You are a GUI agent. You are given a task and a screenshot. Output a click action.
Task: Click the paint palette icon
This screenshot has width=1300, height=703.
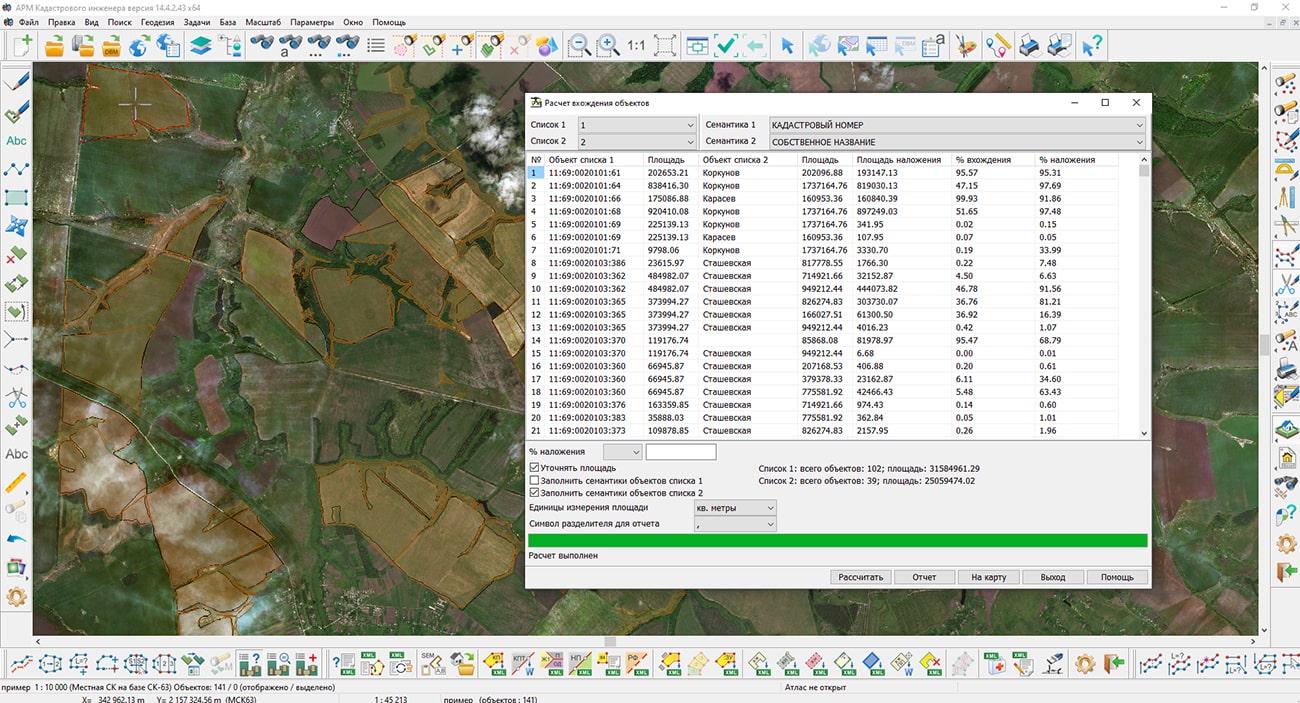pyautogui.click(x=965, y=45)
